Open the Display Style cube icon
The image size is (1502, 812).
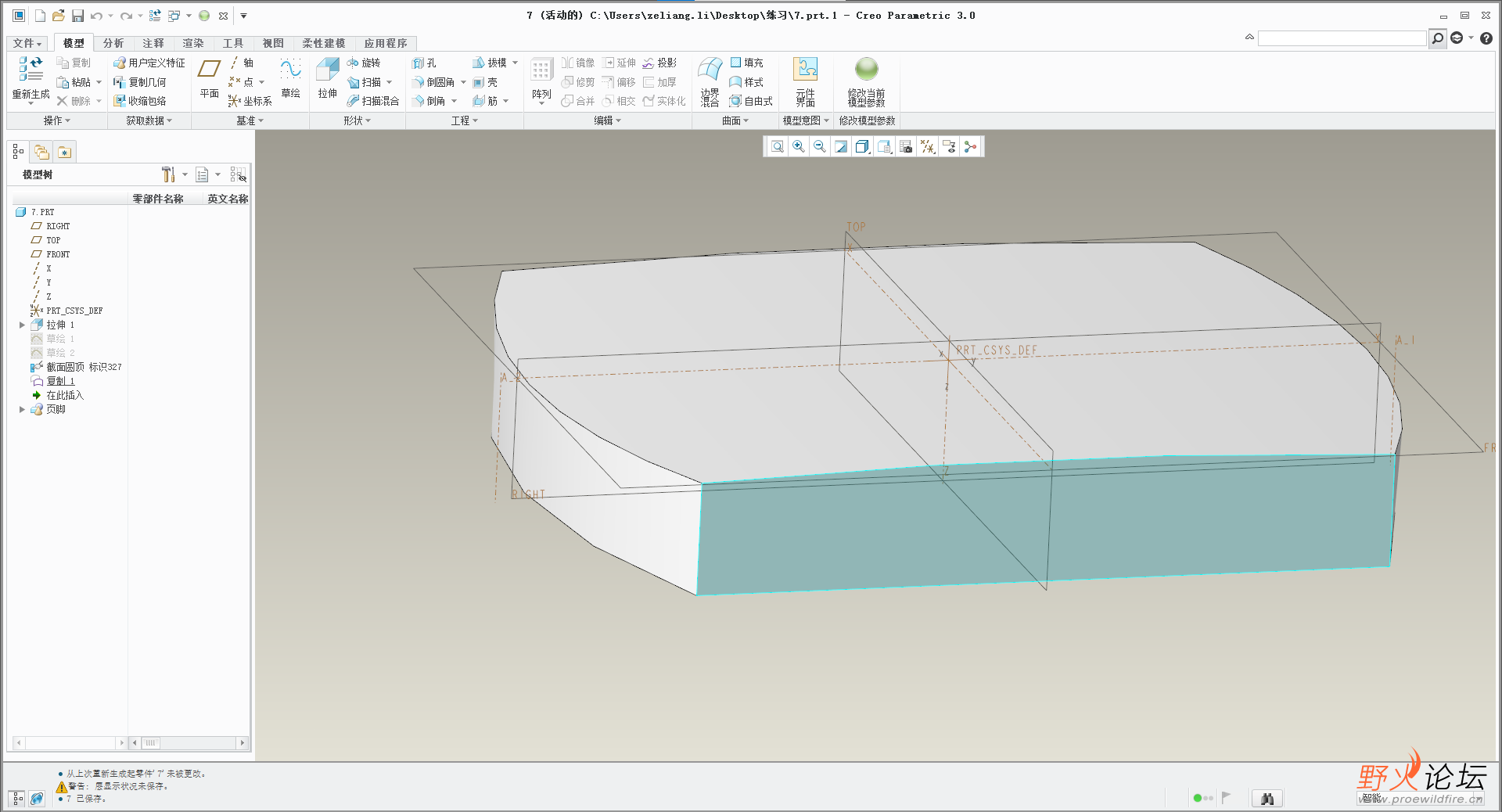point(862,146)
